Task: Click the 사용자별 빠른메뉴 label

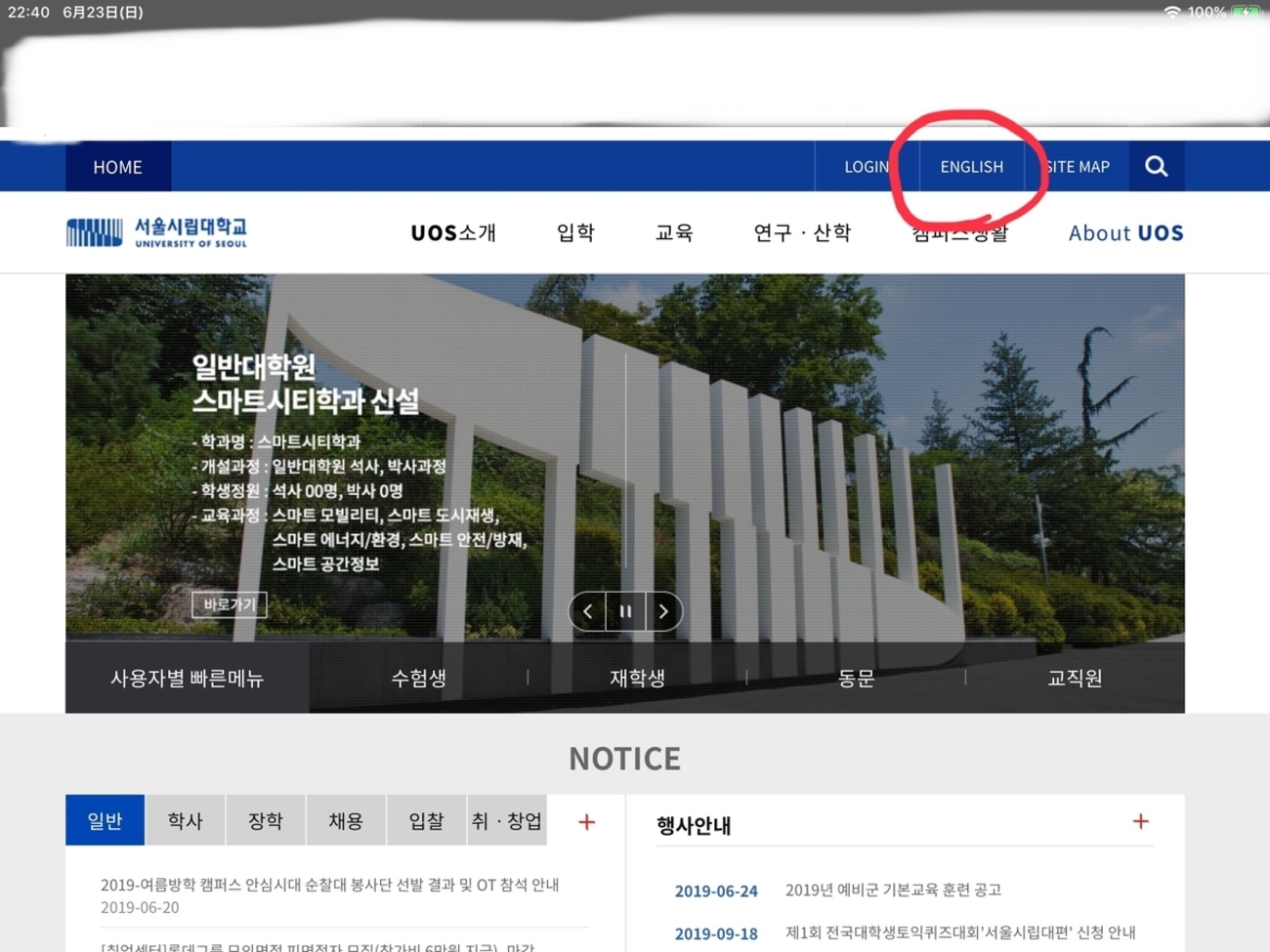Action: (x=188, y=678)
